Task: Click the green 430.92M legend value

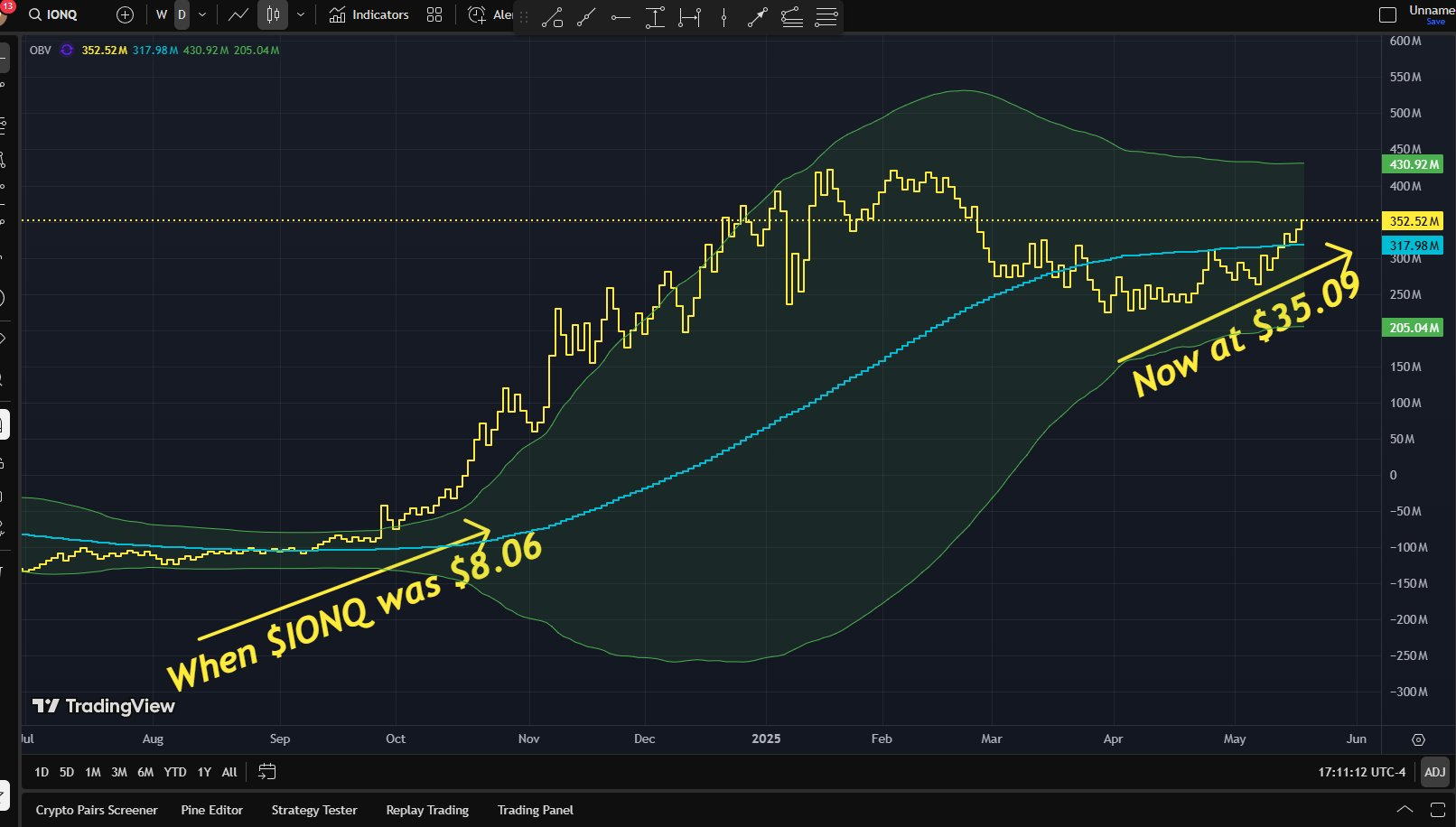Action: coord(206,51)
